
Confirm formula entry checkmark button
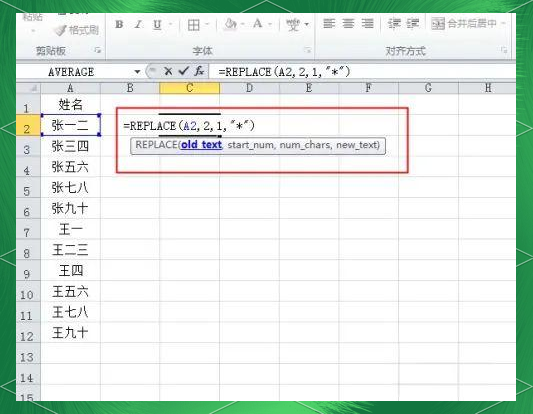[184, 71]
